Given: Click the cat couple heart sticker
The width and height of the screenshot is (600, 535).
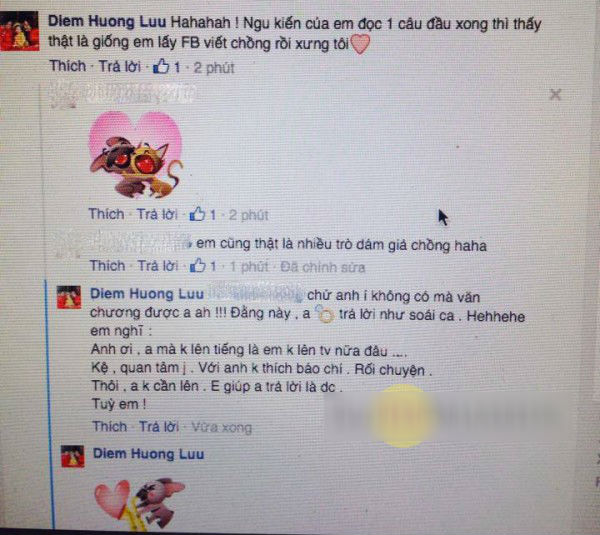Looking at the screenshot, I should point(136,155).
